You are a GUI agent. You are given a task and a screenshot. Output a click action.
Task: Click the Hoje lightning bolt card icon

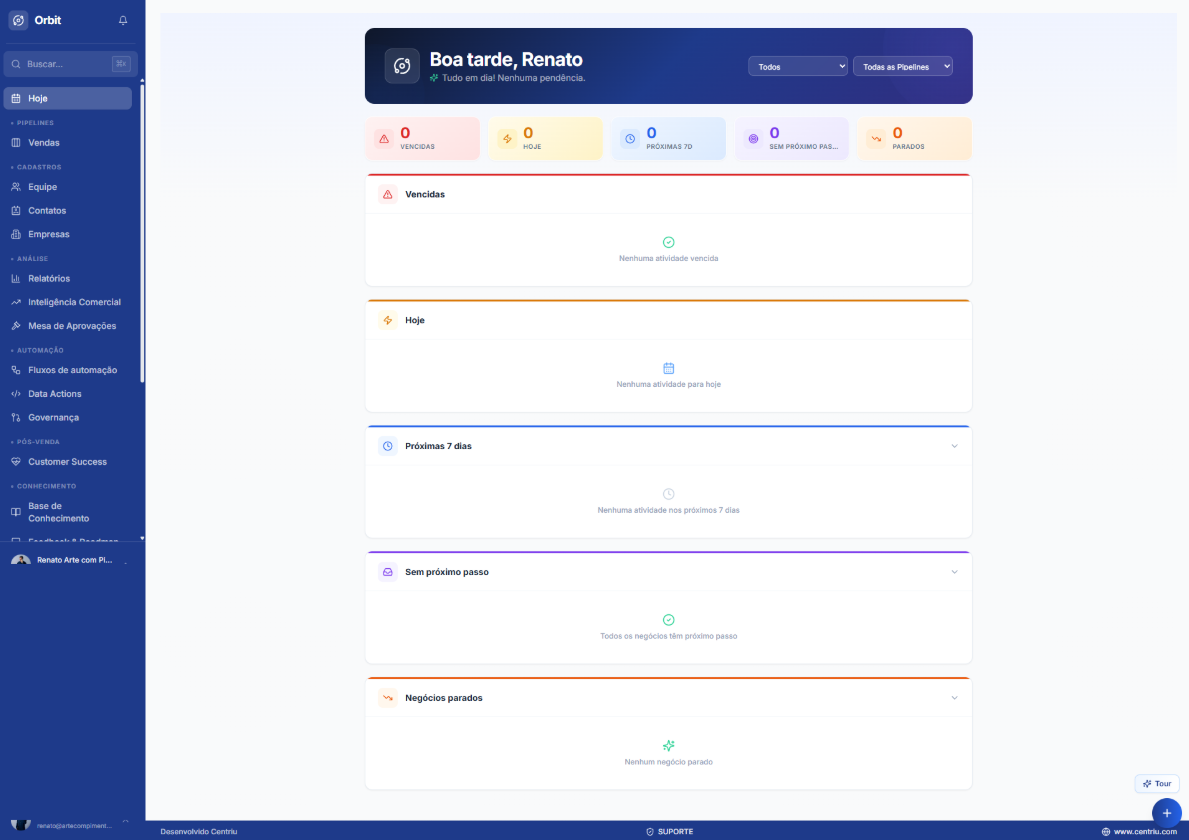point(507,139)
